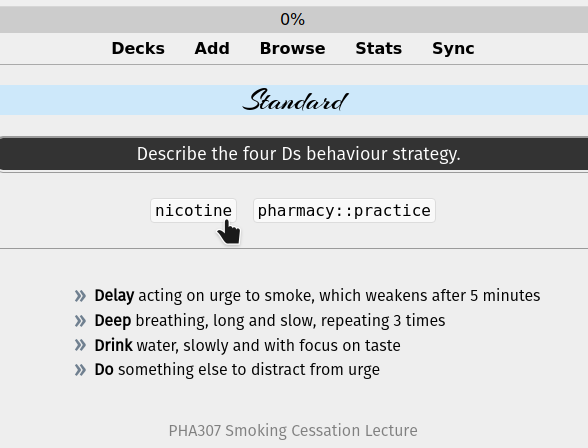This screenshot has height=448, width=588.
Task: View the Stats page
Action: 378,48
